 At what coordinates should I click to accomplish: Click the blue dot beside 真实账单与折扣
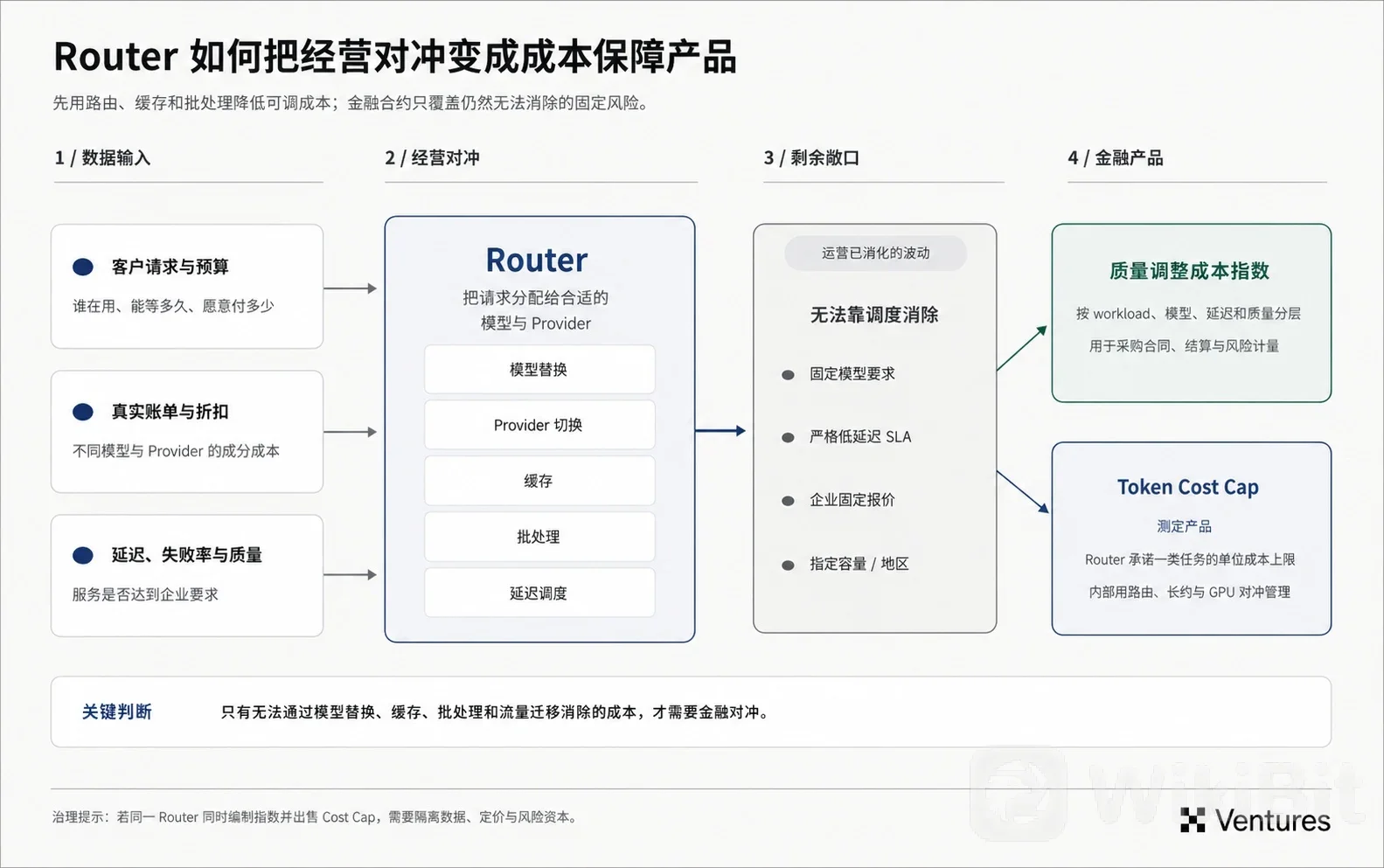pyautogui.click(x=83, y=412)
